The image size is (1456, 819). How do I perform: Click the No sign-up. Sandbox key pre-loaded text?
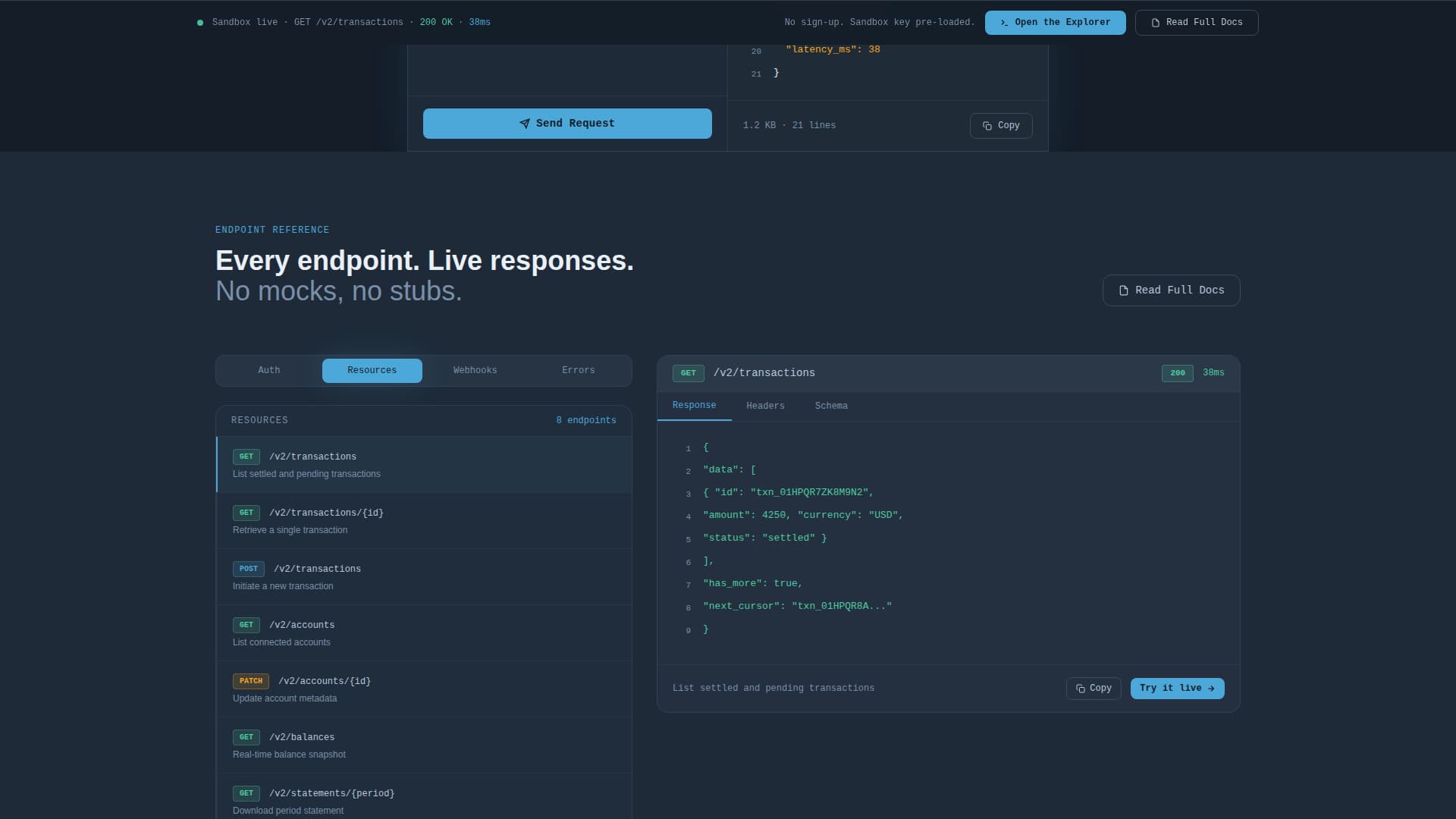pyautogui.click(x=880, y=23)
